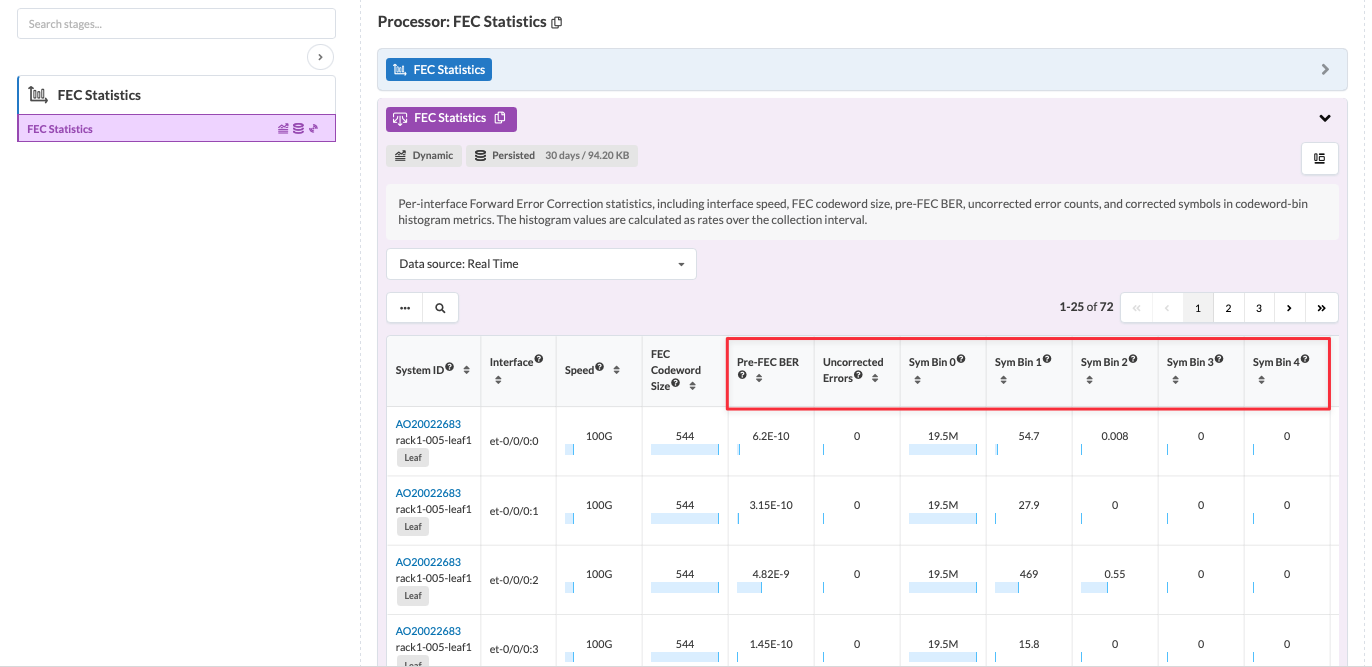Select highlighted FEC Statistics stage in sidebar

pos(176,128)
